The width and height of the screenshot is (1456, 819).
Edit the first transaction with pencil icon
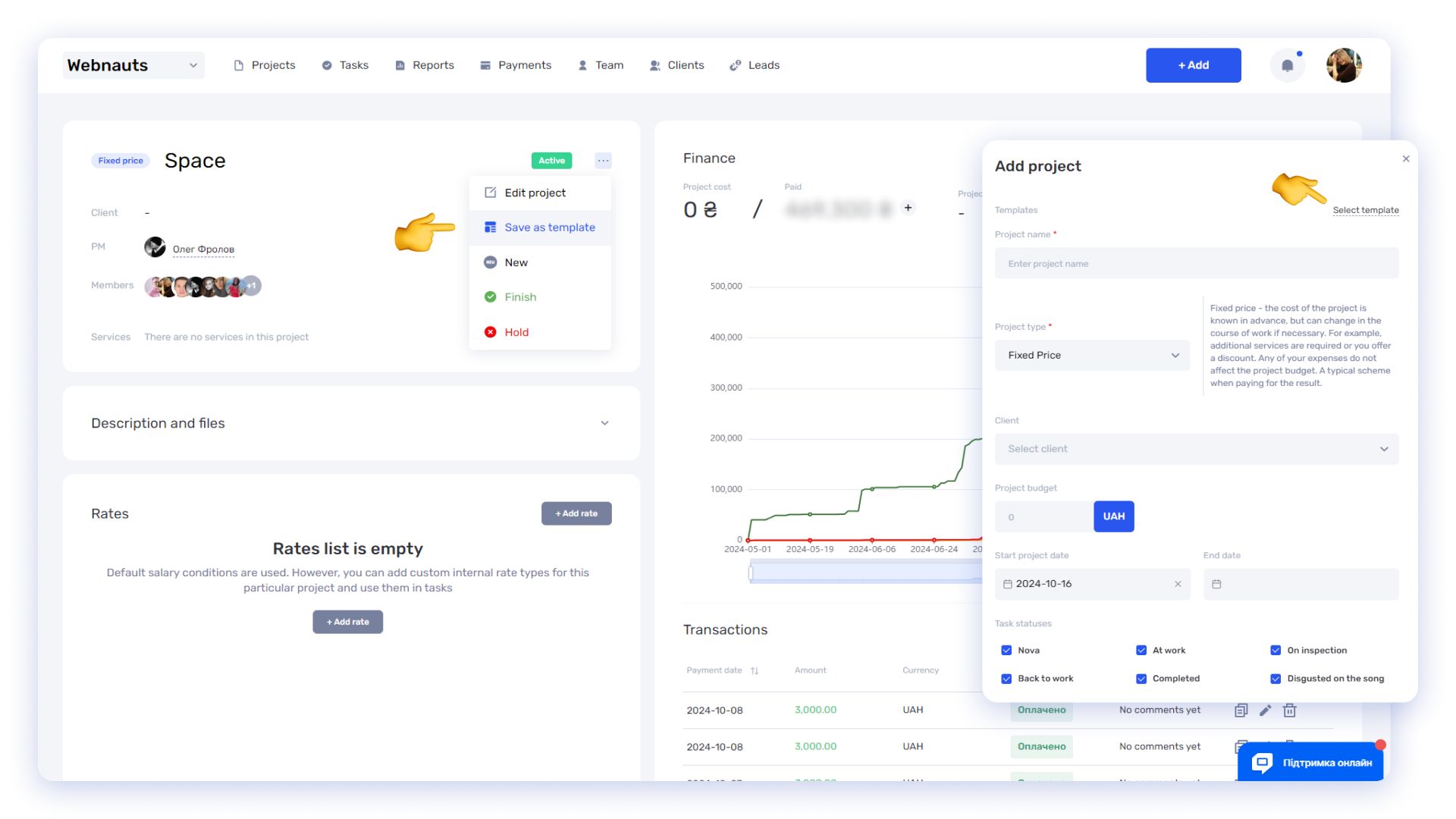[1265, 711]
